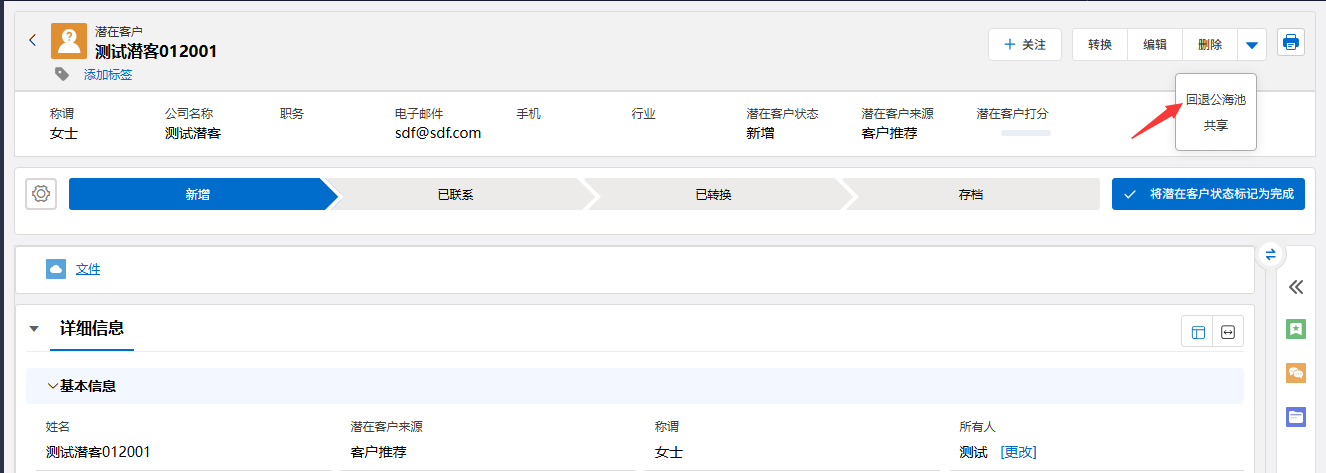Click the print icon button
1326x473 pixels.
tap(1291, 43)
